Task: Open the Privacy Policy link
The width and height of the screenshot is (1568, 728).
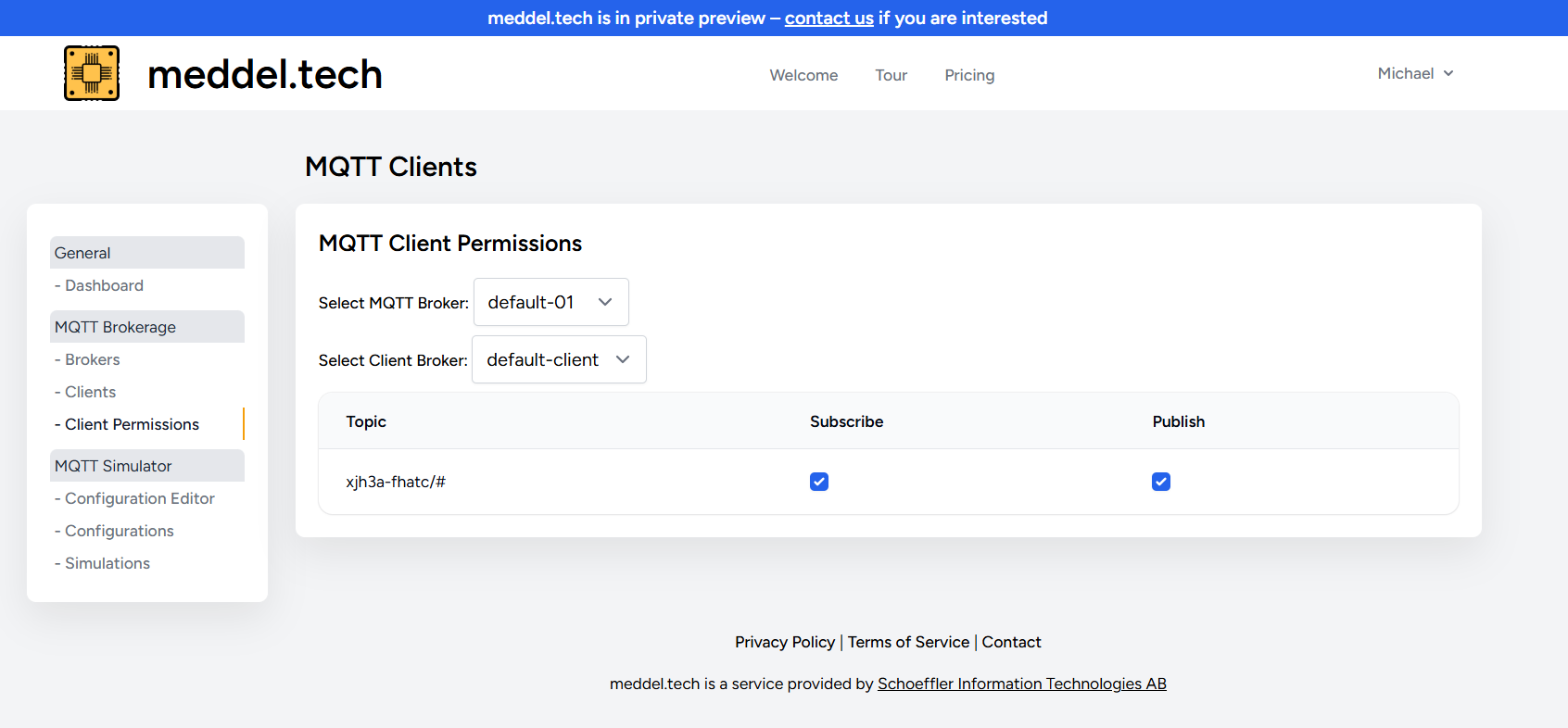Action: coord(785,642)
